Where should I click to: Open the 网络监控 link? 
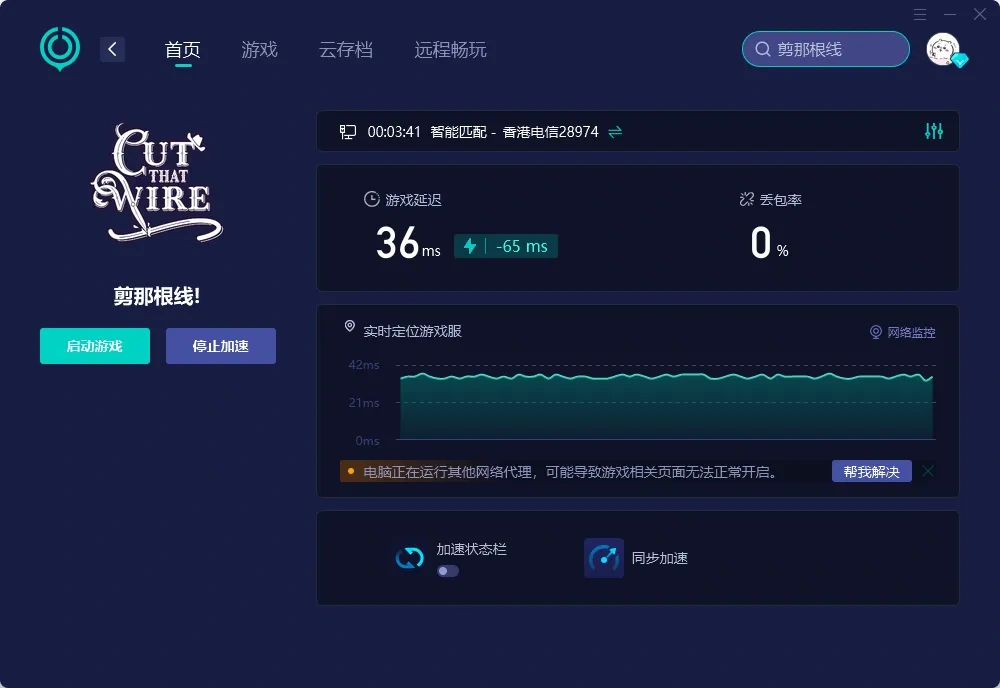point(902,332)
